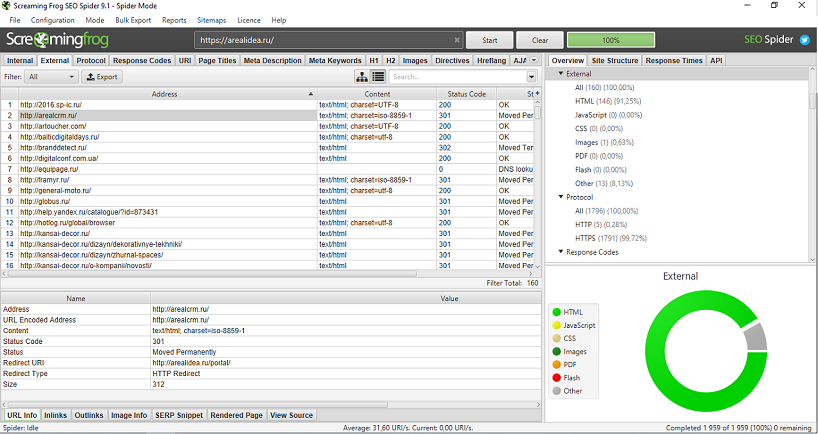Click the Screaming Frog logo

click(x=57, y=40)
